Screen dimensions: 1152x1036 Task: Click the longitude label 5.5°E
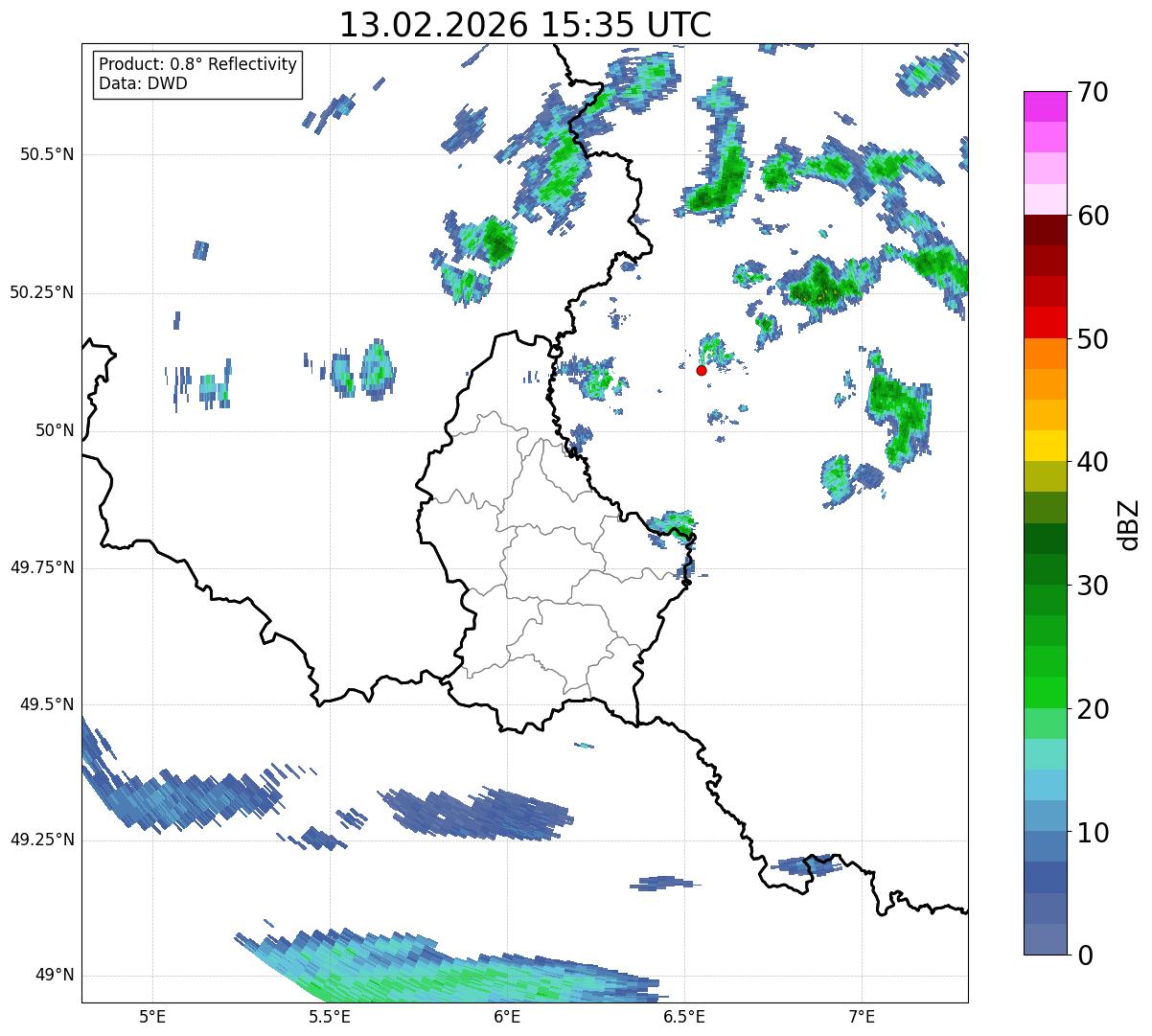click(x=330, y=1017)
